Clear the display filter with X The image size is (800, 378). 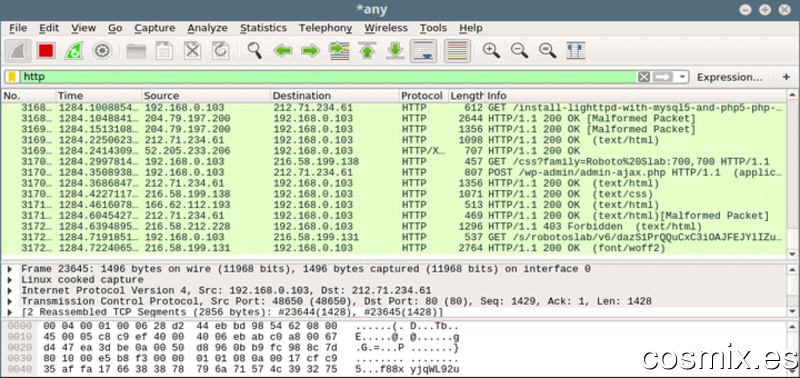pyautogui.click(x=644, y=77)
